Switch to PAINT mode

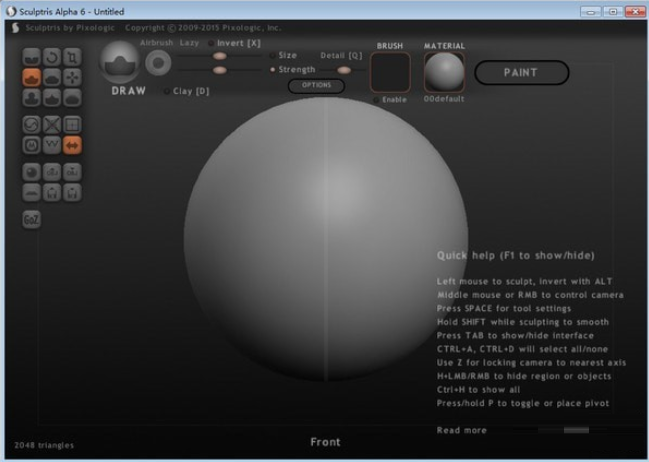[522, 72]
